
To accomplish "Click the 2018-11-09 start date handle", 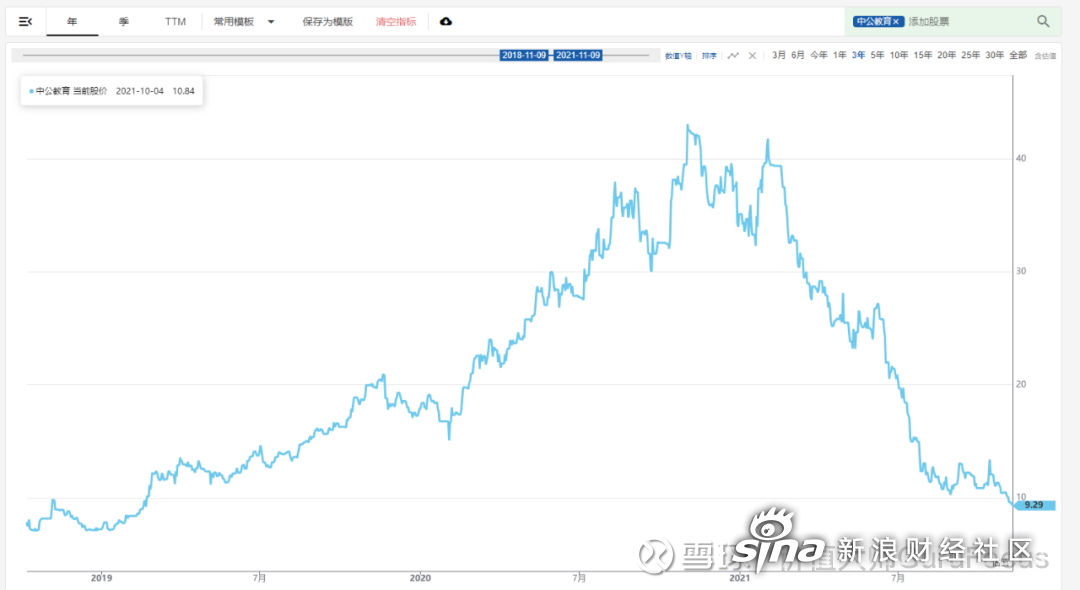I will click(x=524, y=55).
